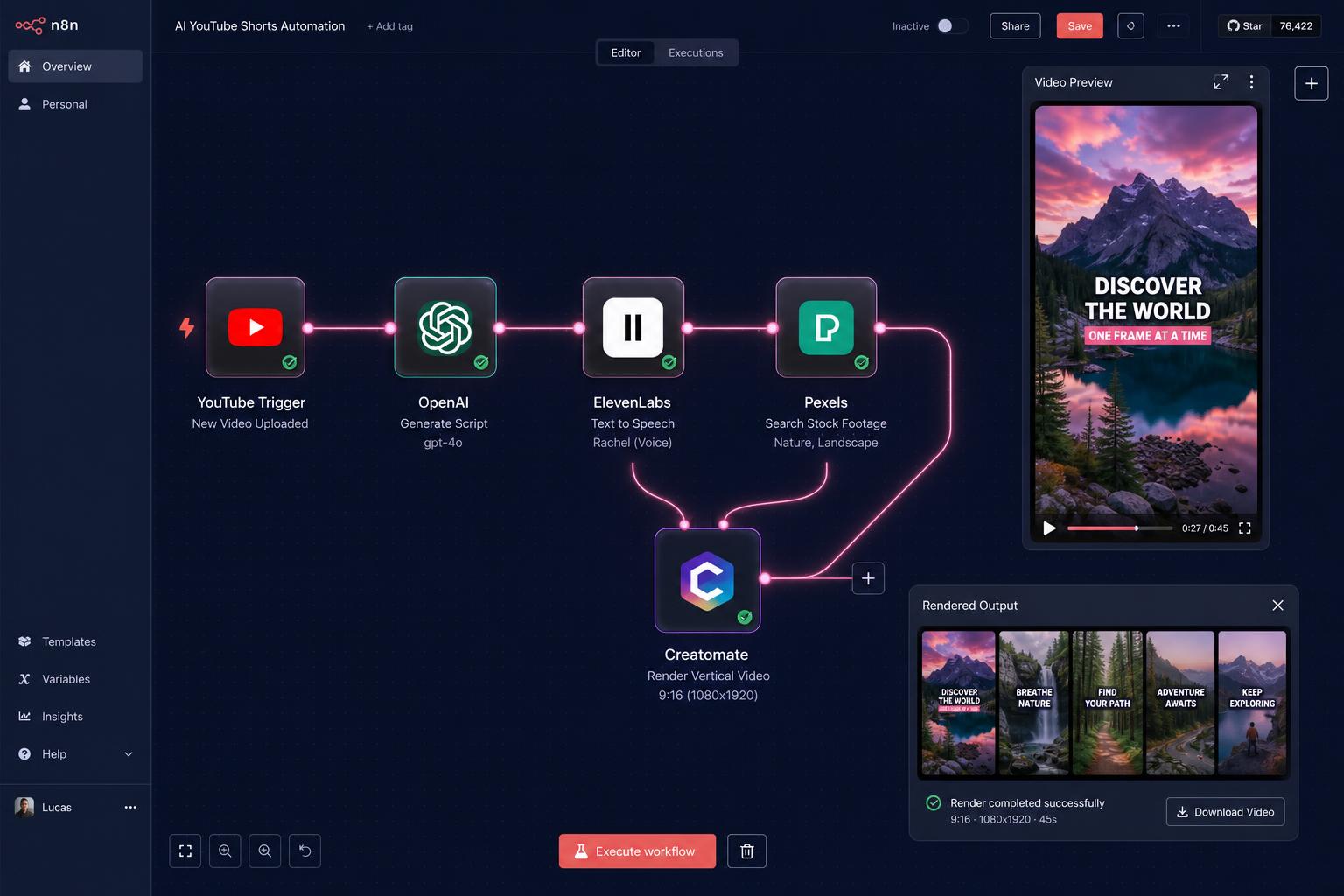Image resolution: width=1344 pixels, height=896 pixels.
Task: Click the Save button
Action: [1080, 26]
